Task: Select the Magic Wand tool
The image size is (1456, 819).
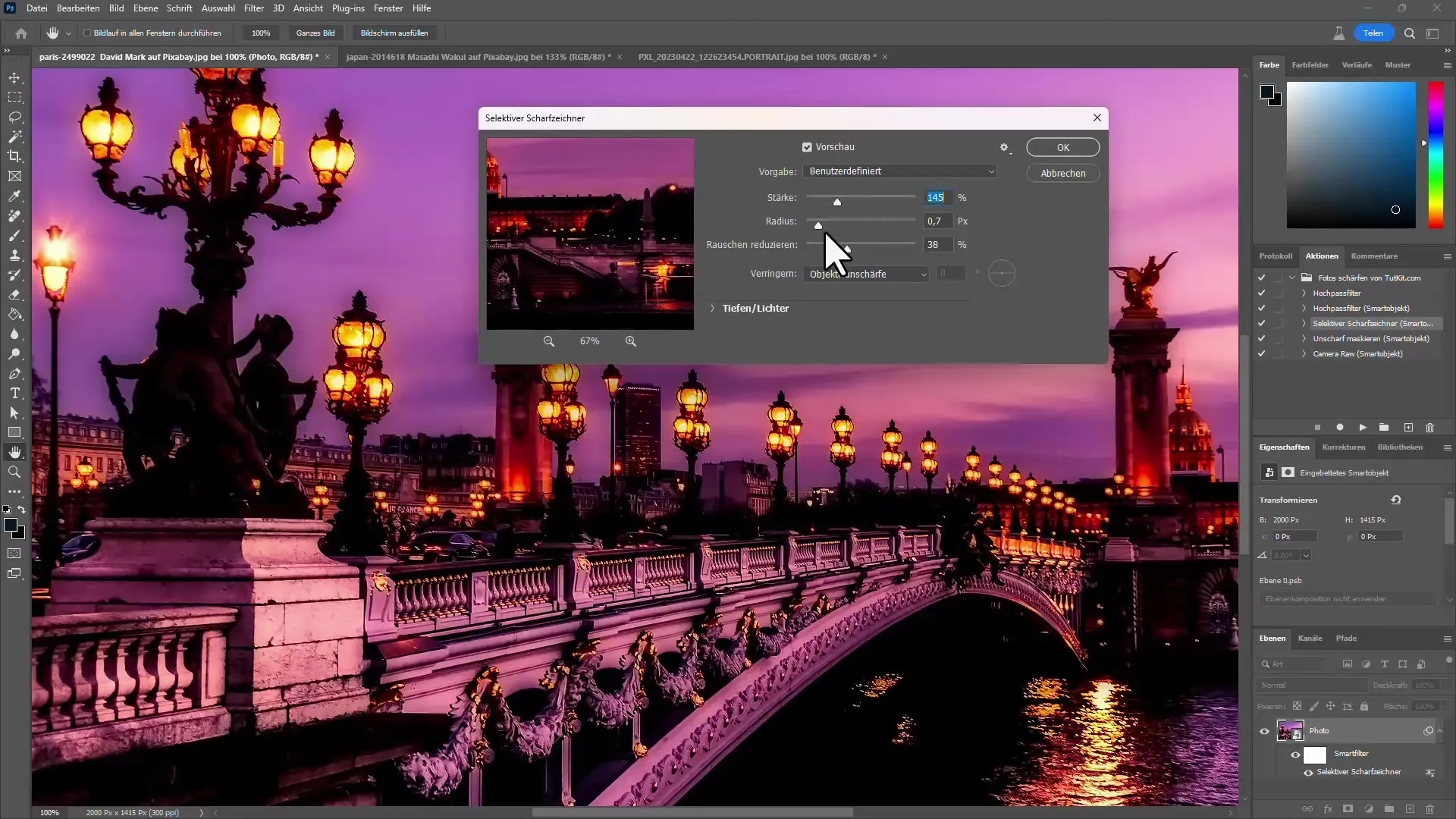Action: click(x=14, y=137)
